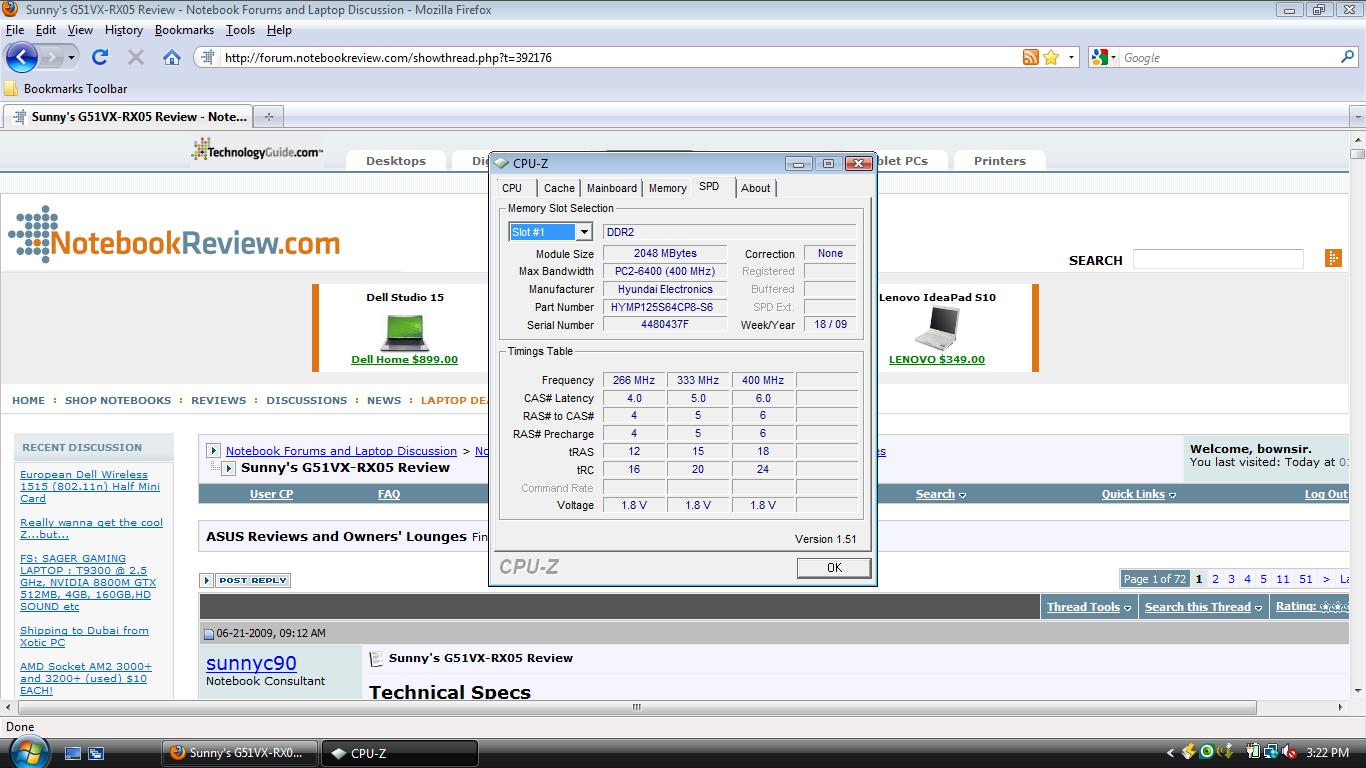Open the Bookmarks menu in Firefox
This screenshot has width=1366, height=768.
click(184, 30)
